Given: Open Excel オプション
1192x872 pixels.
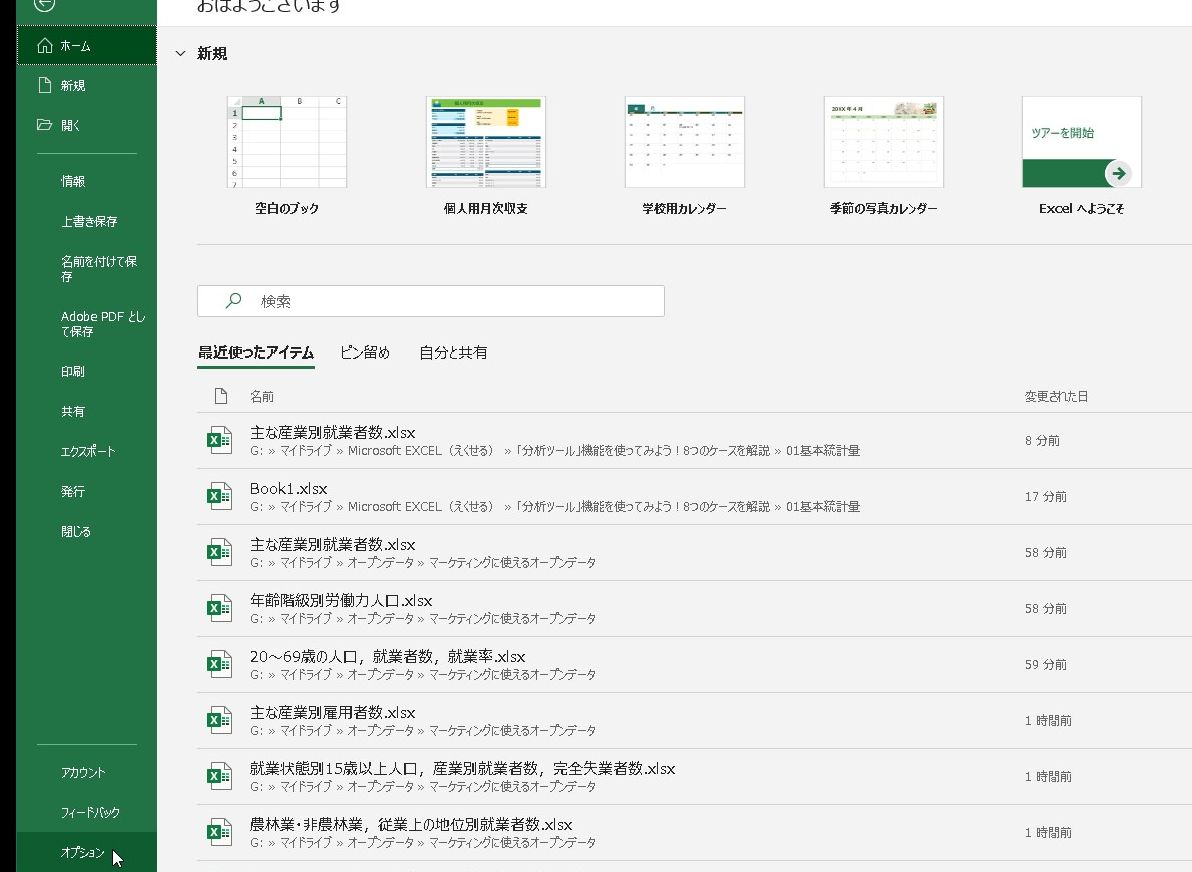Looking at the screenshot, I should click(x=82, y=853).
